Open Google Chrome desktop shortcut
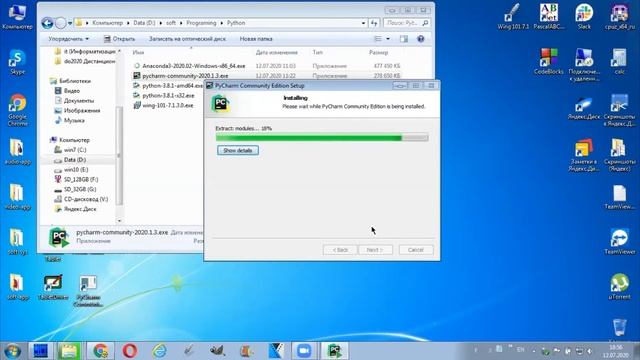Screen dimensions: 640x360 pos(18,110)
